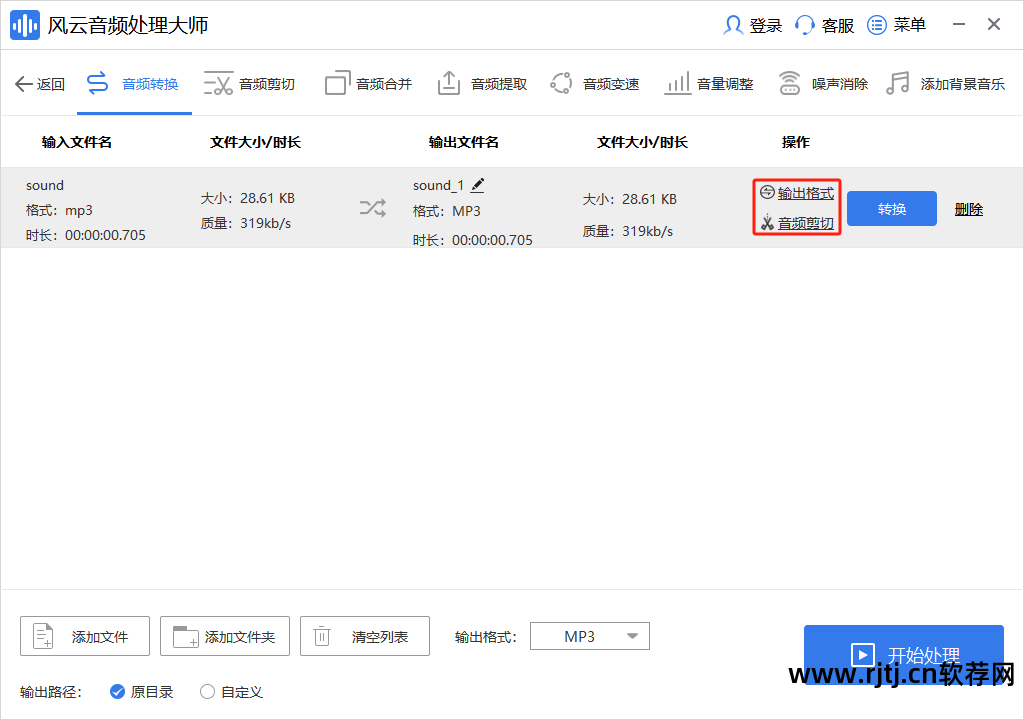This screenshot has width=1024, height=720.
Task: Click 返回 to go back
Action: pyautogui.click(x=40, y=83)
